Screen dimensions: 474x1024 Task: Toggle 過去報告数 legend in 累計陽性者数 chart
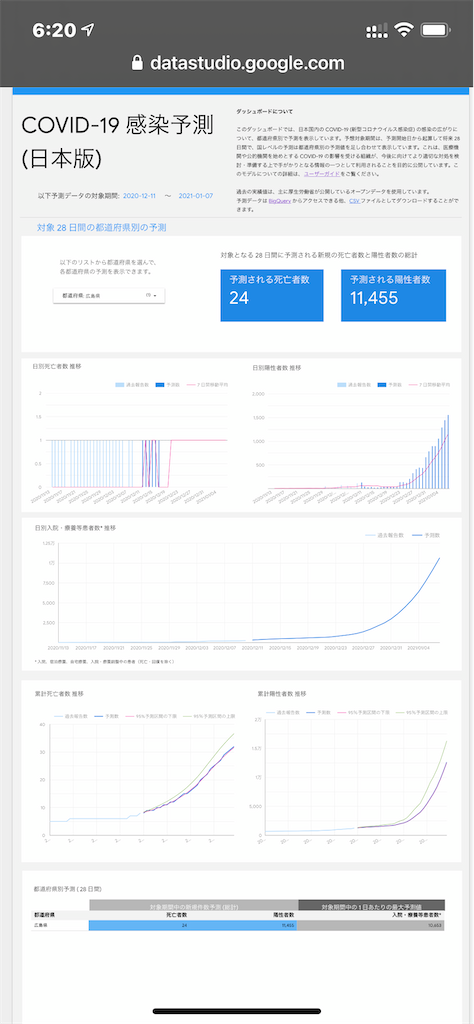pyautogui.click(x=284, y=711)
